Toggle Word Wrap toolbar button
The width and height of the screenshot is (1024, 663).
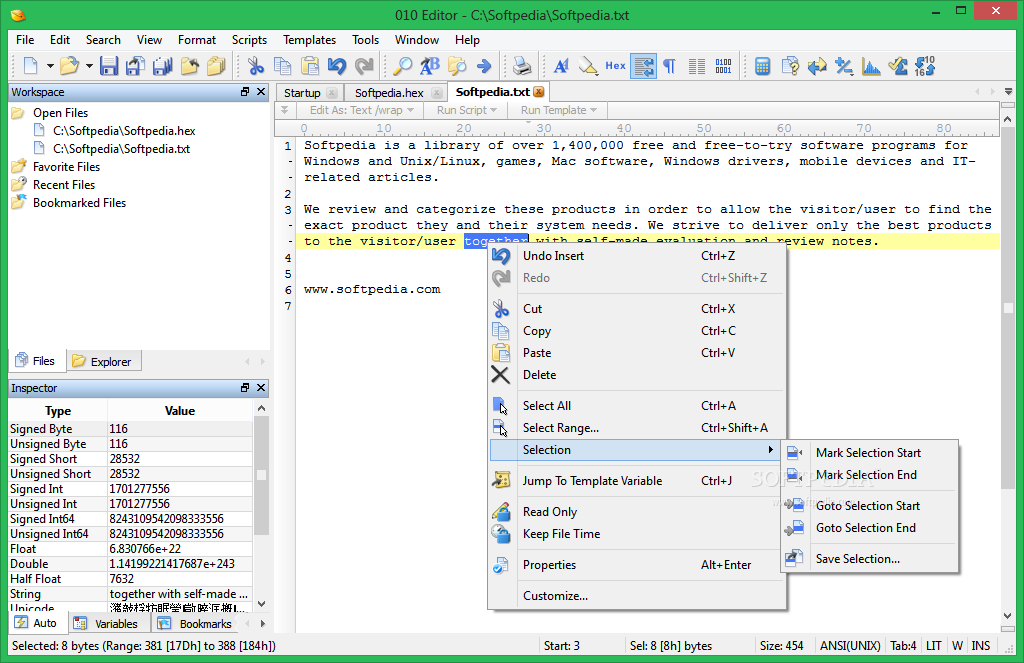(x=643, y=66)
